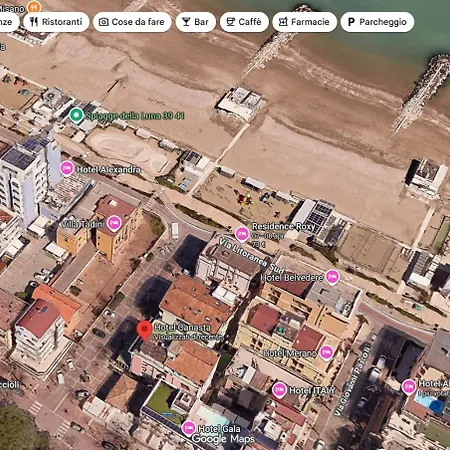The height and width of the screenshot is (450, 450).
Task: Filter map by Farmacie
Action: (305, 22)
